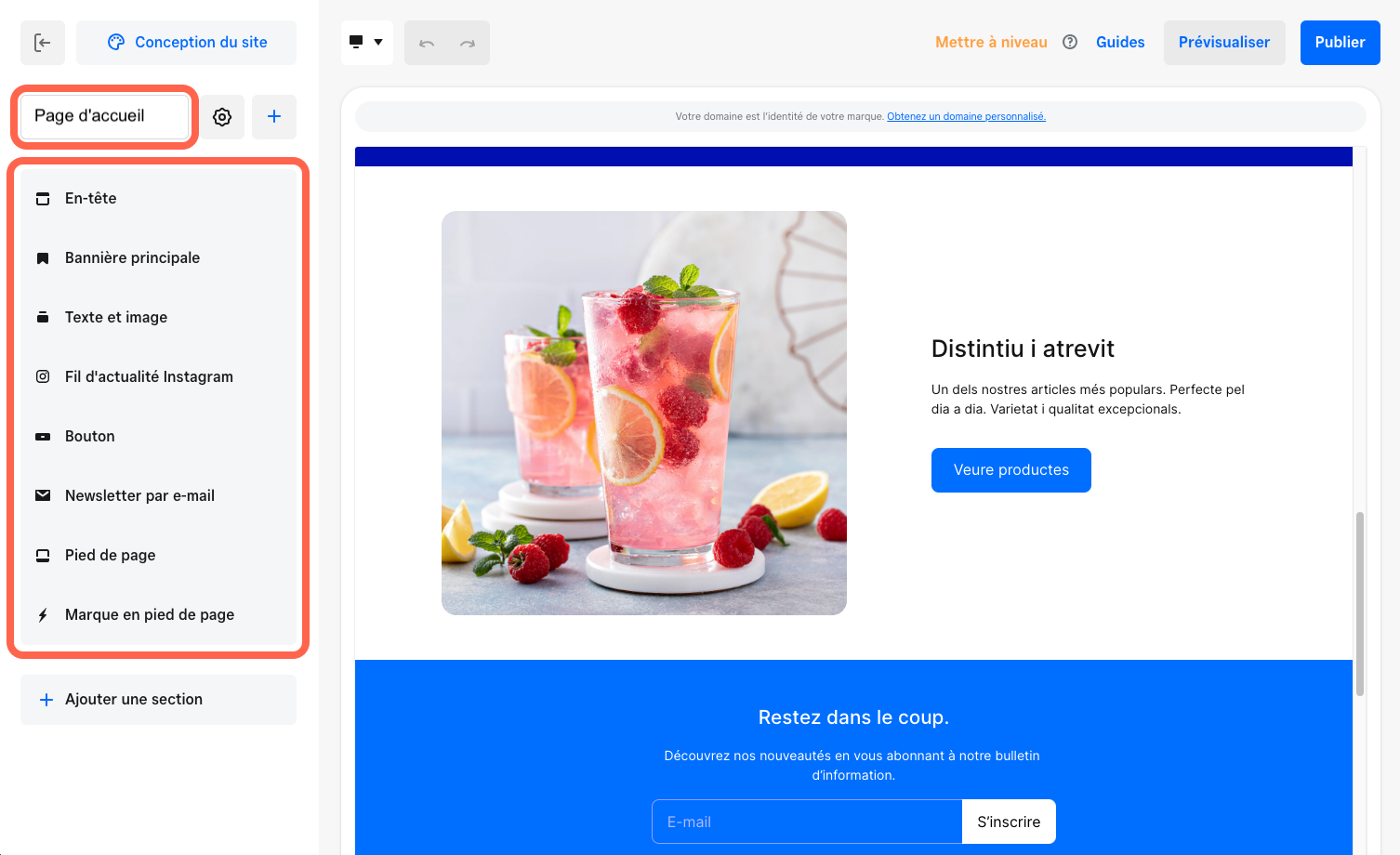The width and height of the screenshot is (1400, 855).
Task: Click the Publier button
Action: tap(1340, 43)
